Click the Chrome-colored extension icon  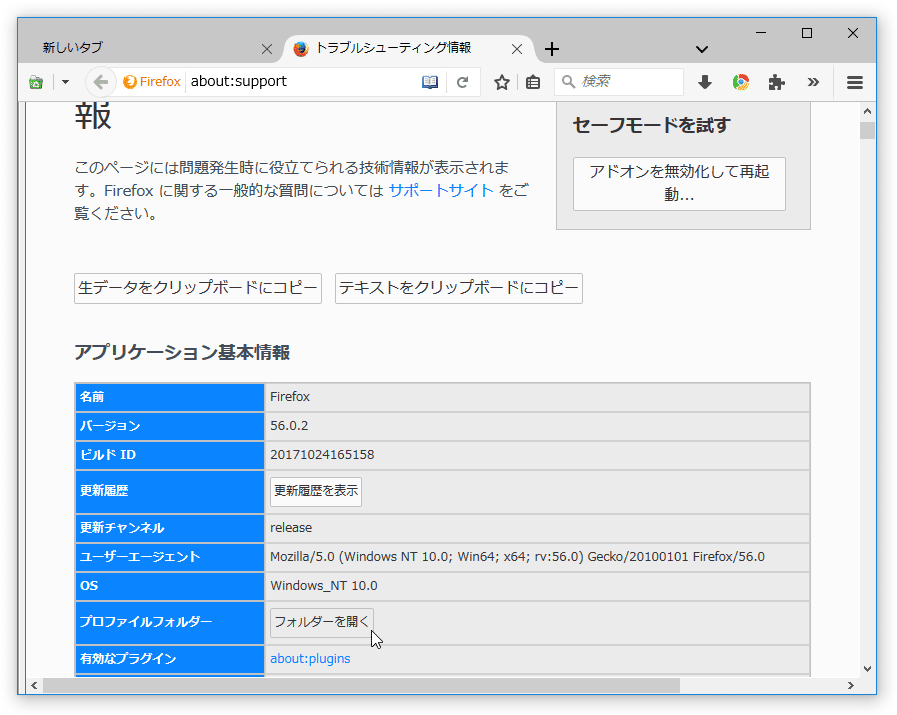pos(741,82)
